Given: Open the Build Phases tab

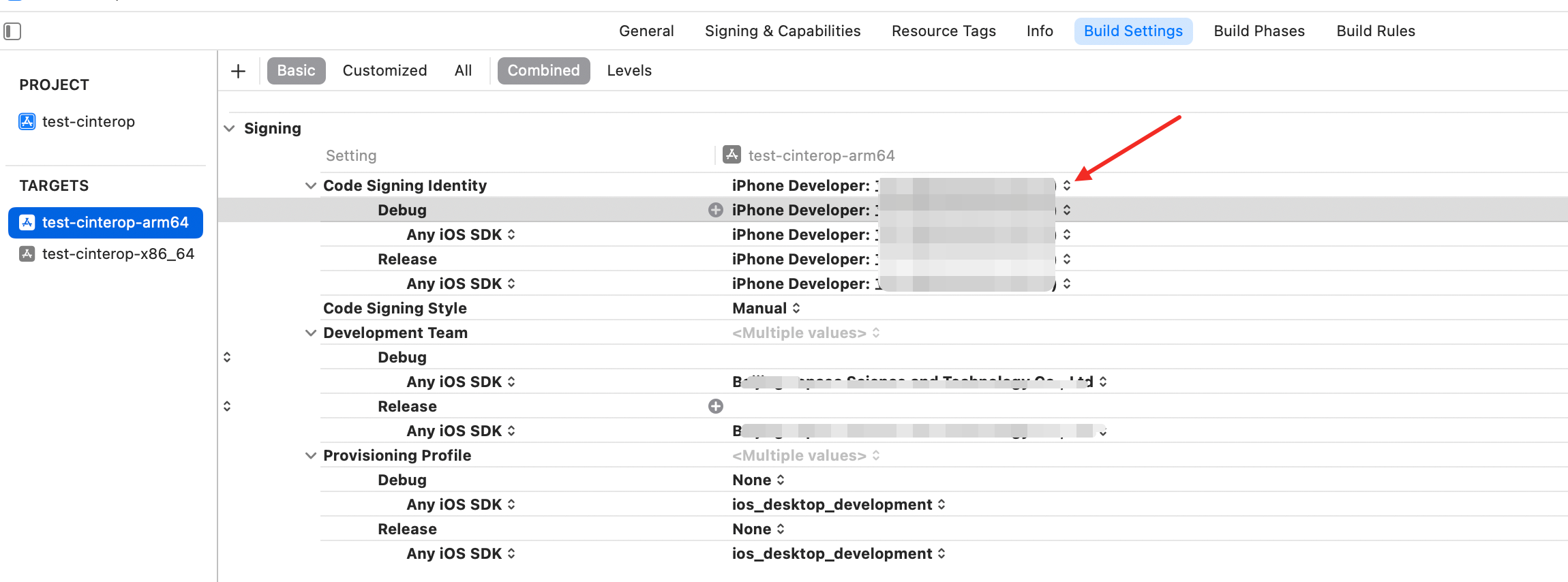Looking at the screenshot, I should point(1259,31).
